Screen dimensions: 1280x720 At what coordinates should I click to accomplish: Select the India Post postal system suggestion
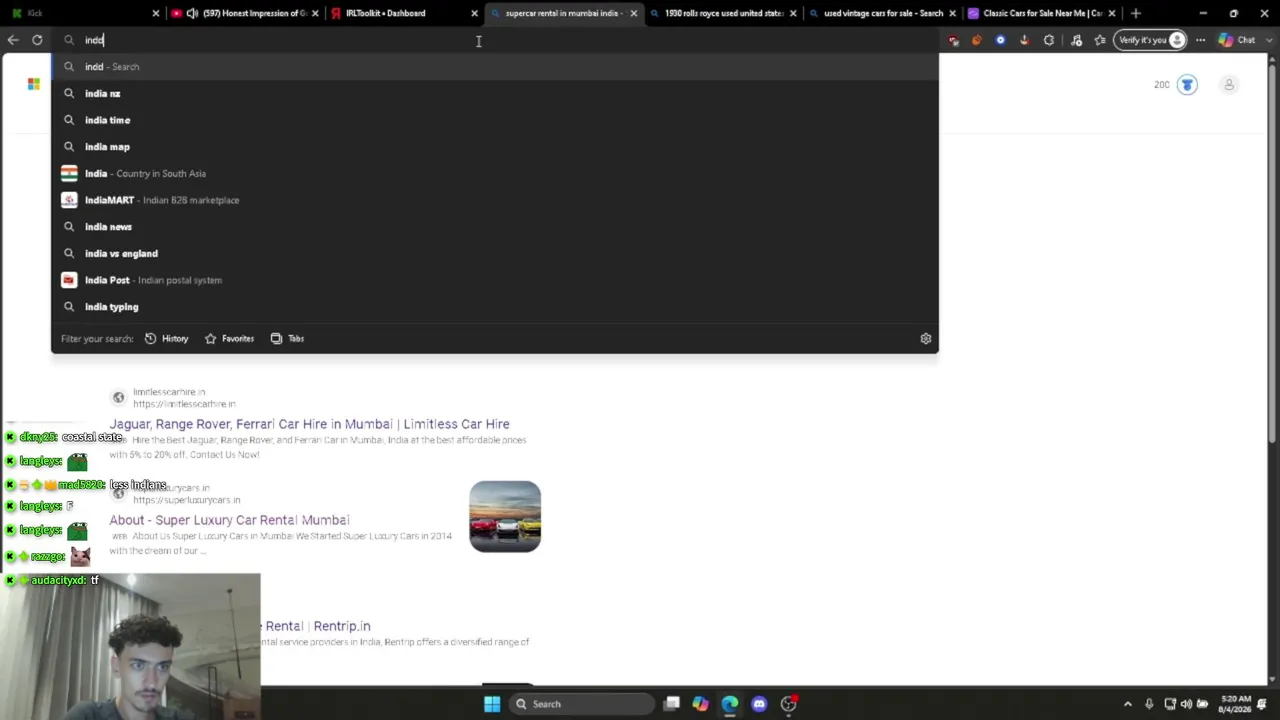tap(495, 280)
